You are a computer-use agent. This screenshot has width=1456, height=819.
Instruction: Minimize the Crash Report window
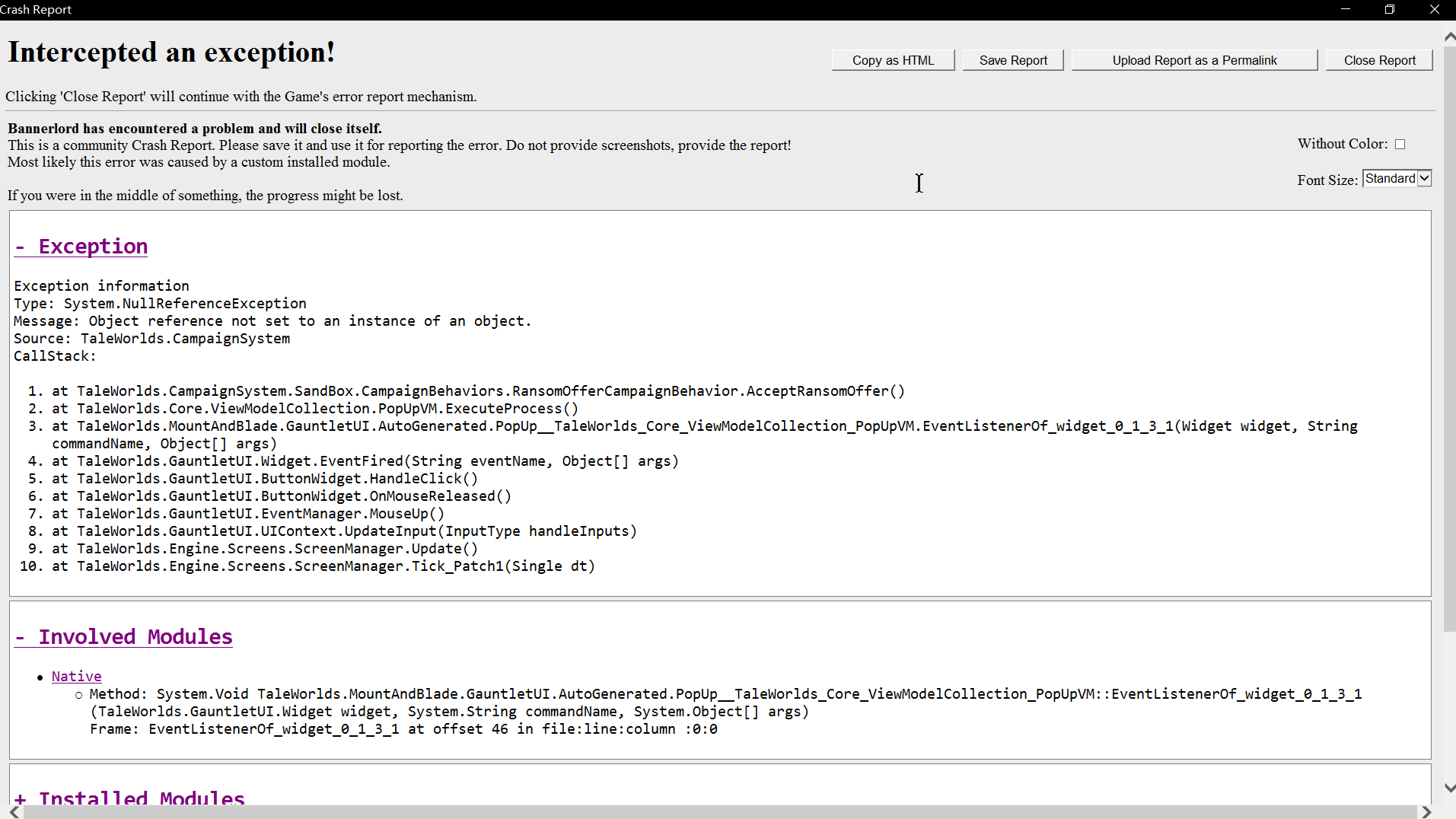[x=1346, y=9]
